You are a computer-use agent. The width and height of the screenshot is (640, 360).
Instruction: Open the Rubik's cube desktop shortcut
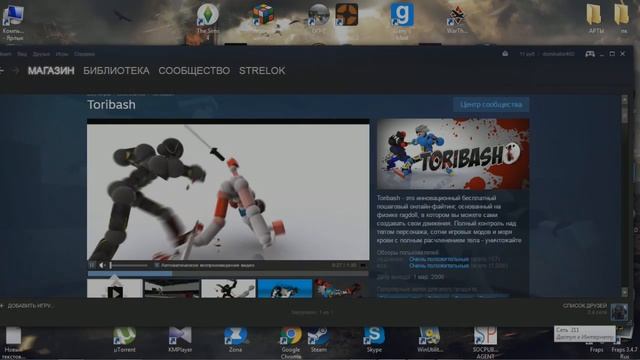coord(262,15)
